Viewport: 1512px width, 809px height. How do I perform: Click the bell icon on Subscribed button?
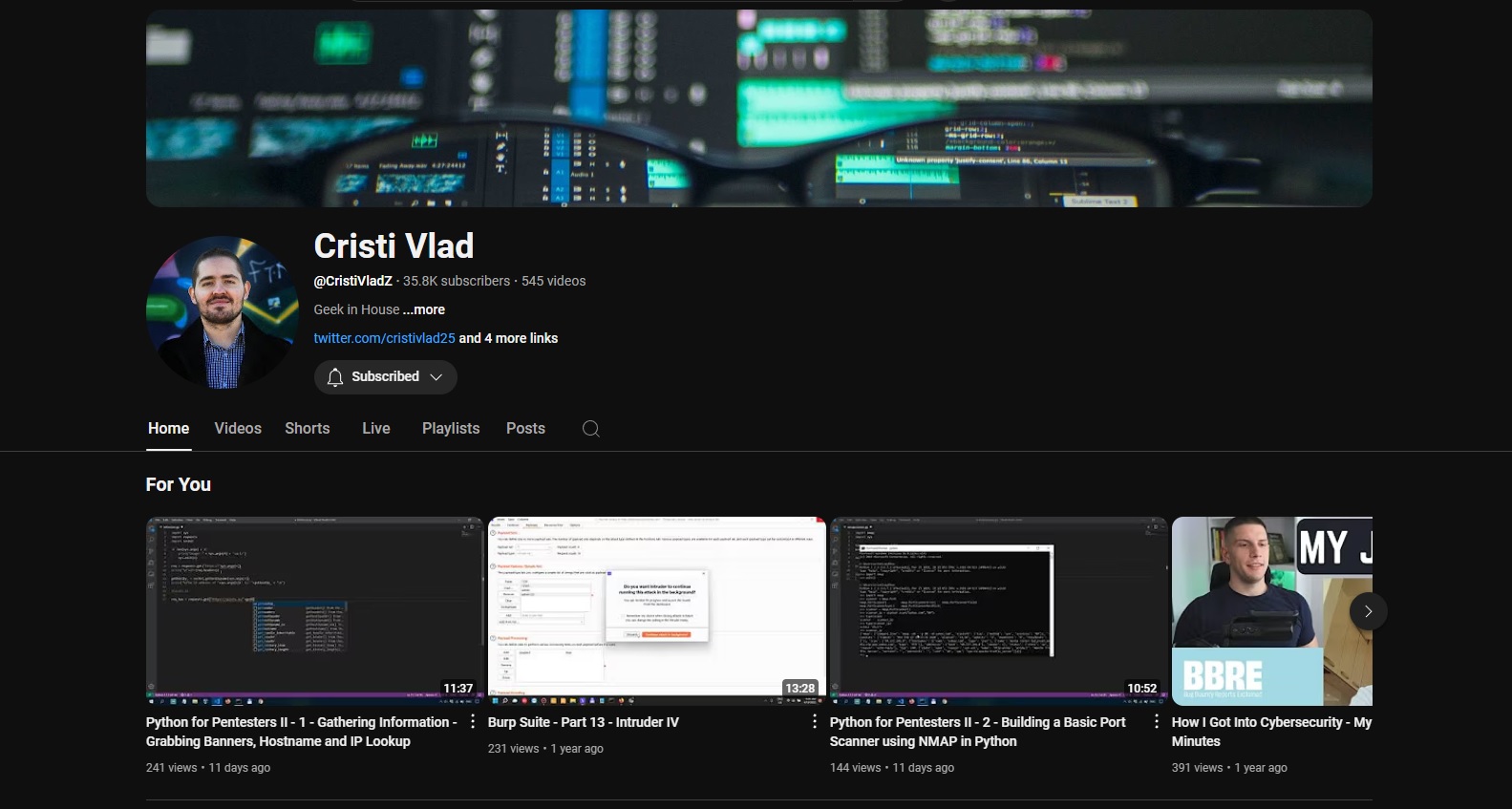click(x=334, y=377)
